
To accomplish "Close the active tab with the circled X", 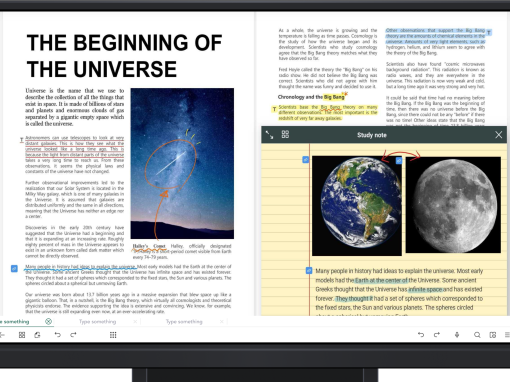I will point(48,321).
